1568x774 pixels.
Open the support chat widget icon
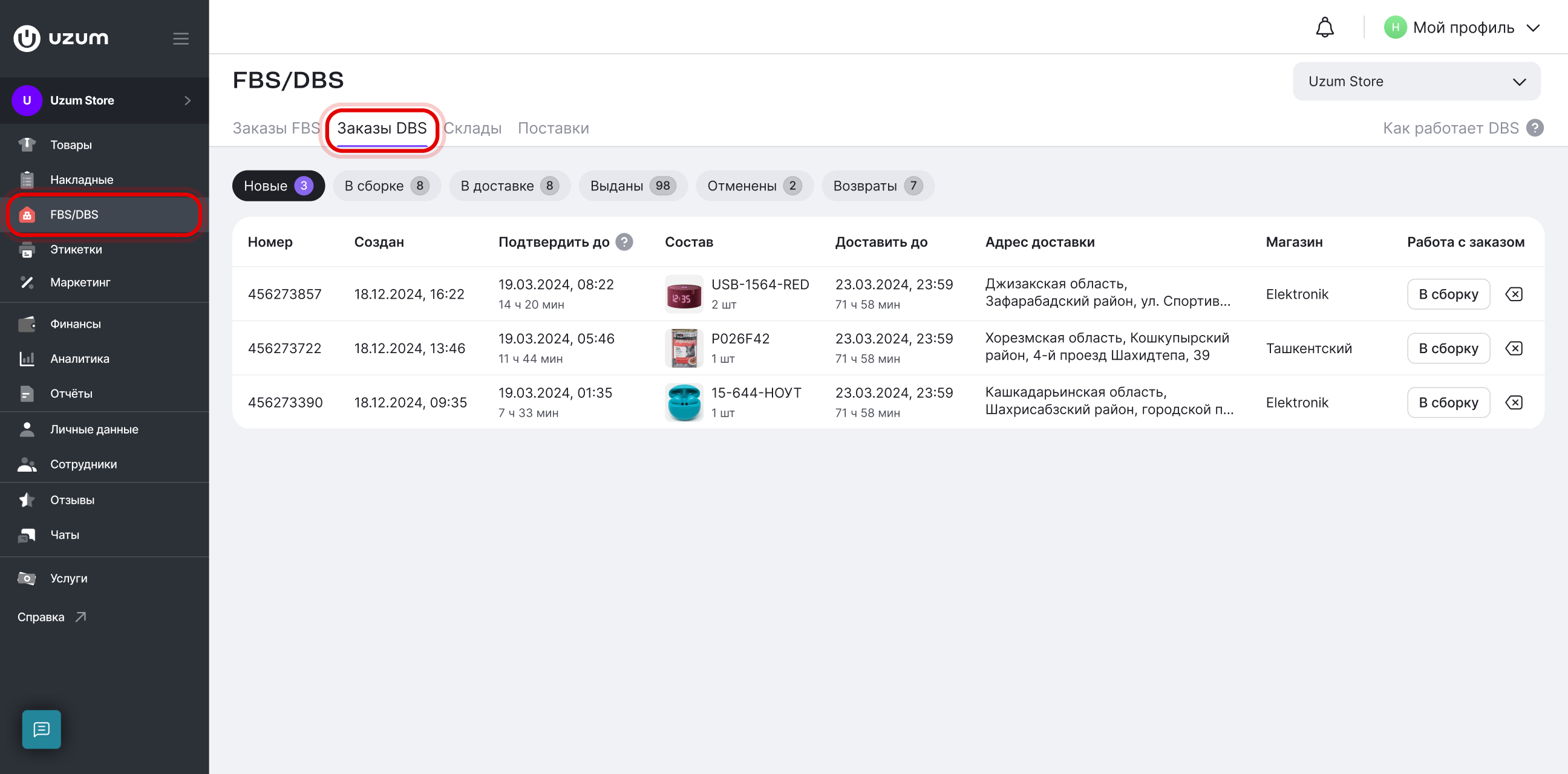click(41, 729)
